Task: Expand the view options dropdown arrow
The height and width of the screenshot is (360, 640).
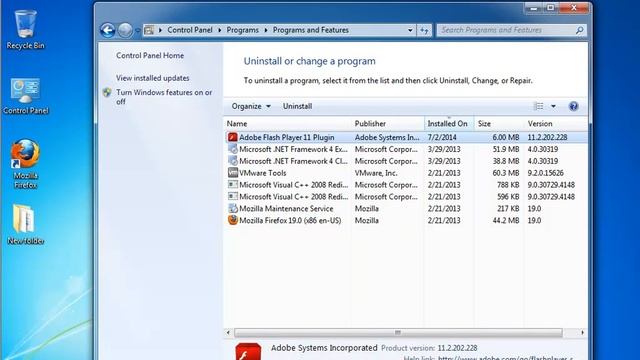Action: click(x=553, y=106)
